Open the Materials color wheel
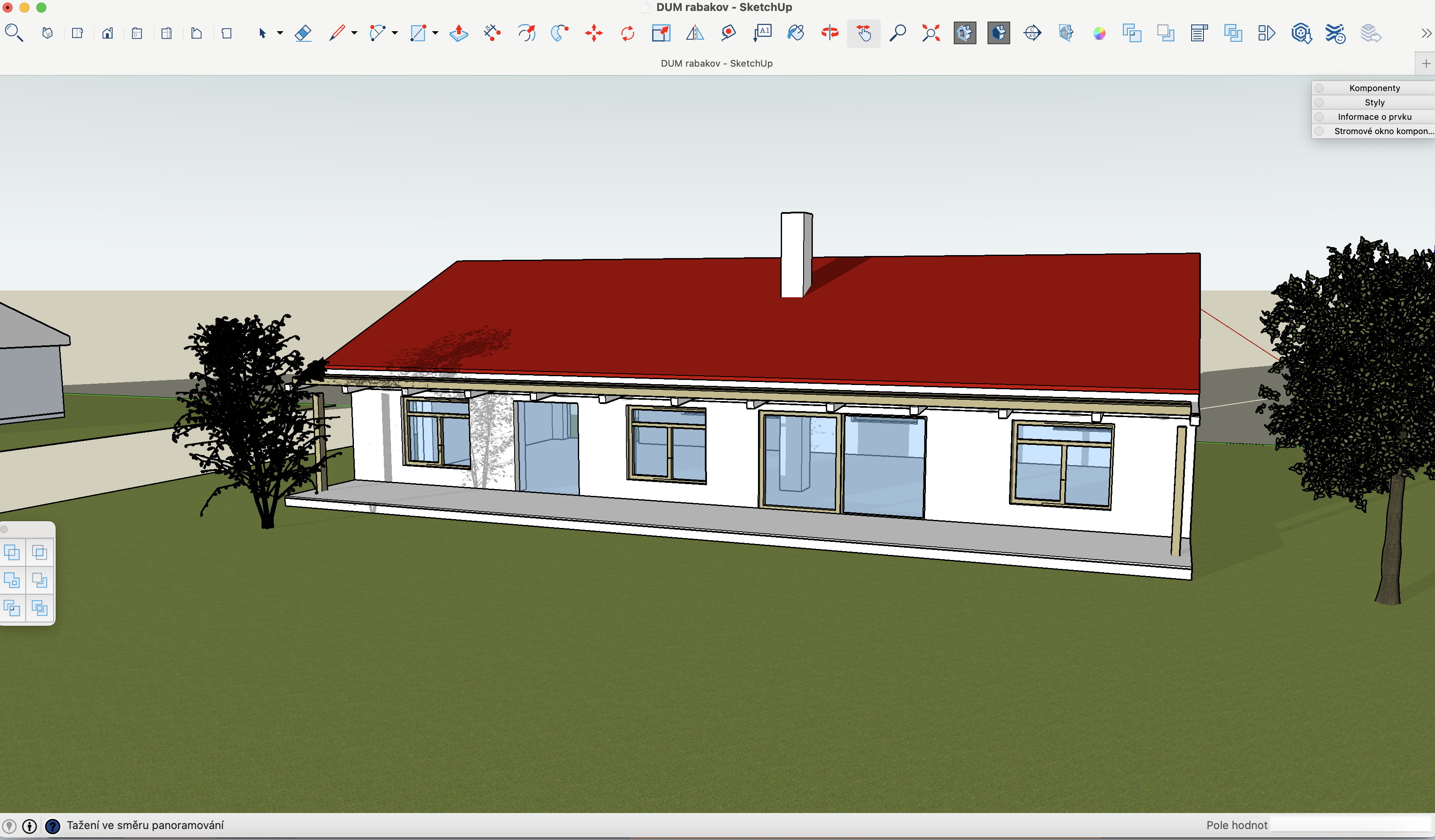 tap(1099, 34)
